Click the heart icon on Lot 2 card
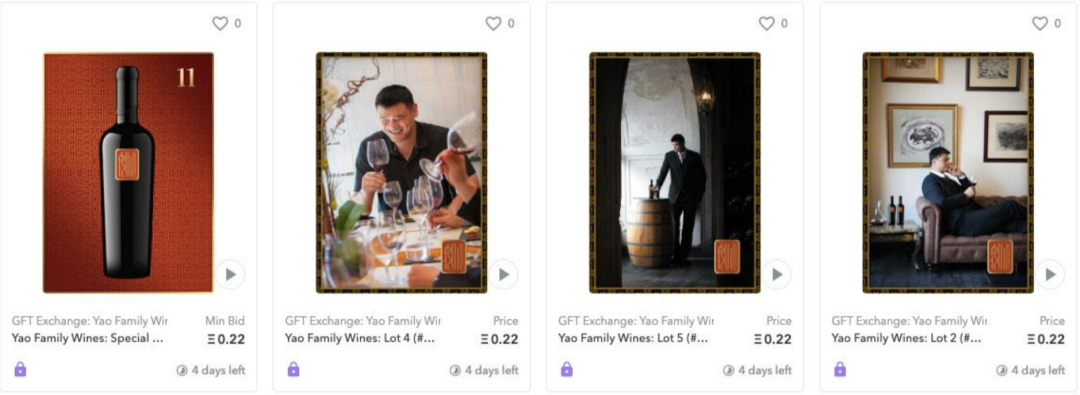 [1040, 23]
